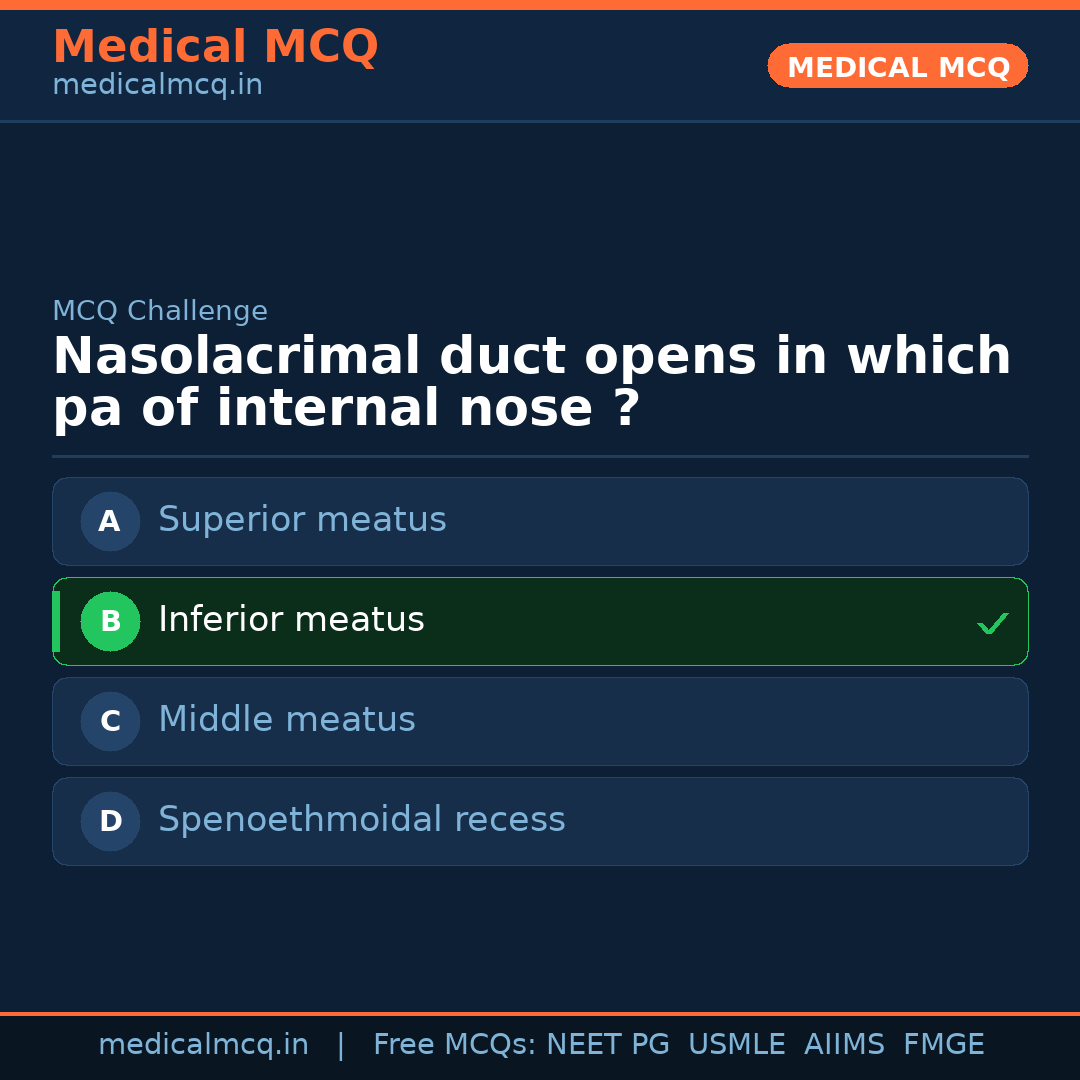The image size is (1080, 1080).
Task: Visit medicalmcq.in link under the header title
Action: tap(157, 86)
